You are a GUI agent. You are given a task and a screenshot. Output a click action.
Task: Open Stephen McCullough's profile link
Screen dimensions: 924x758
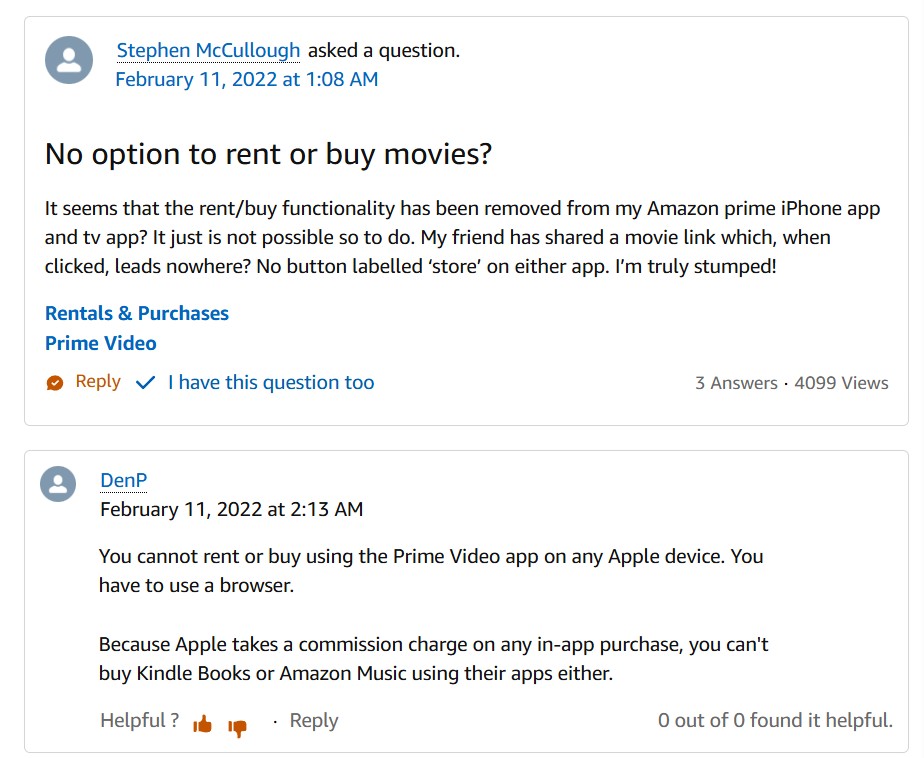point(208,49)
